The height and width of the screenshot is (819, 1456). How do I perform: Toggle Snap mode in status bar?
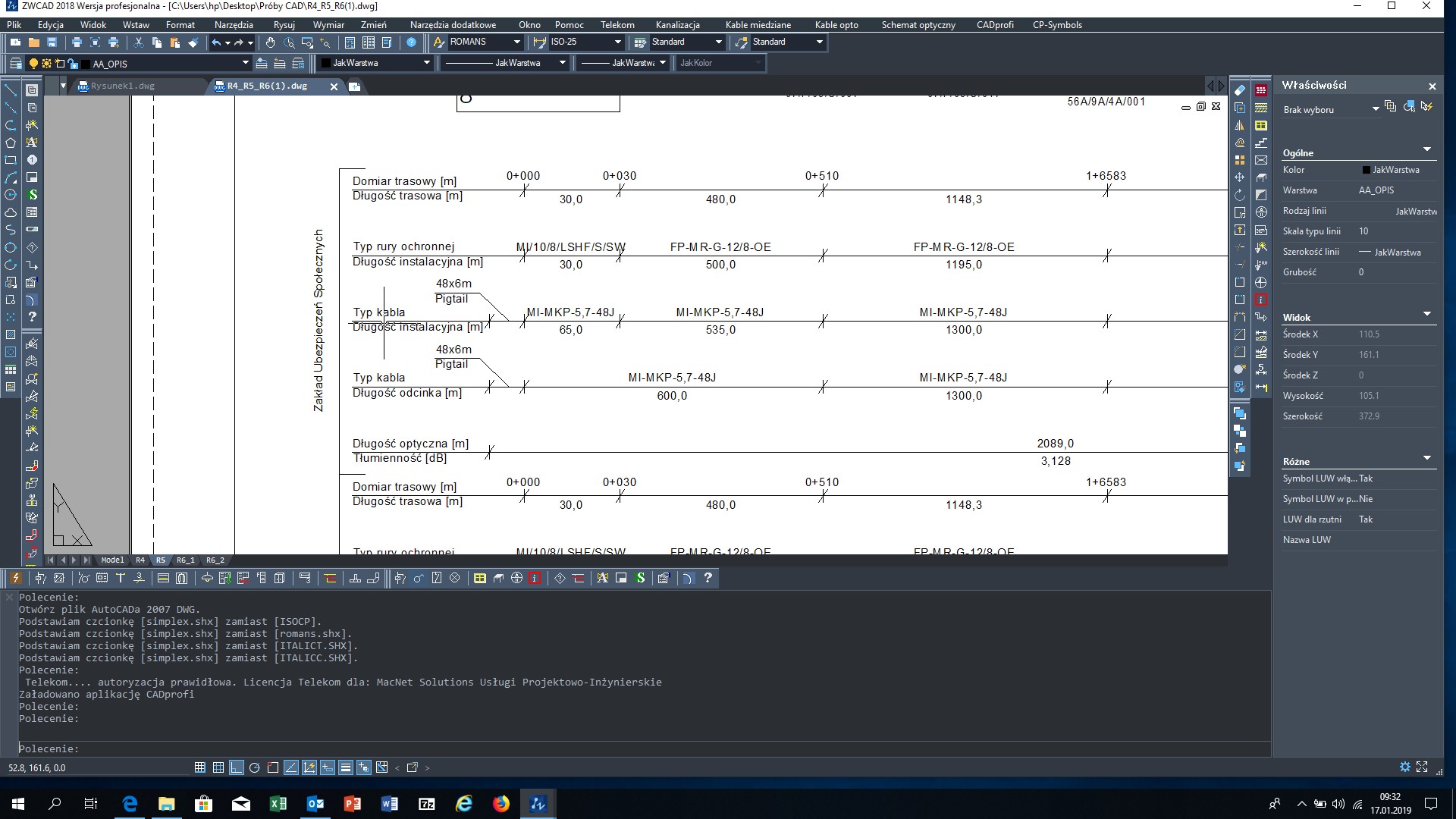point(200,767)
